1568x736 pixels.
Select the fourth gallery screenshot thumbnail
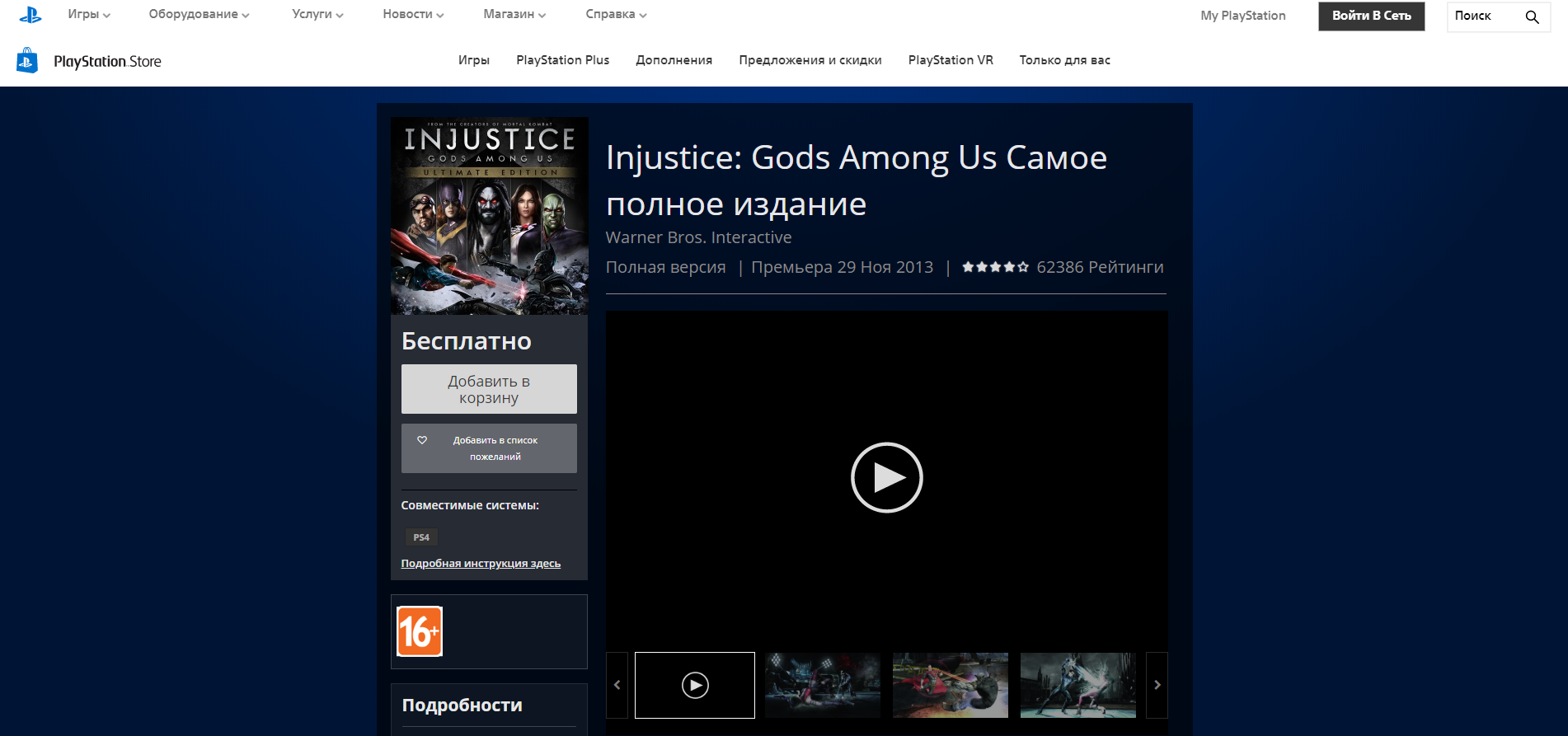(x=1078, y=685)
